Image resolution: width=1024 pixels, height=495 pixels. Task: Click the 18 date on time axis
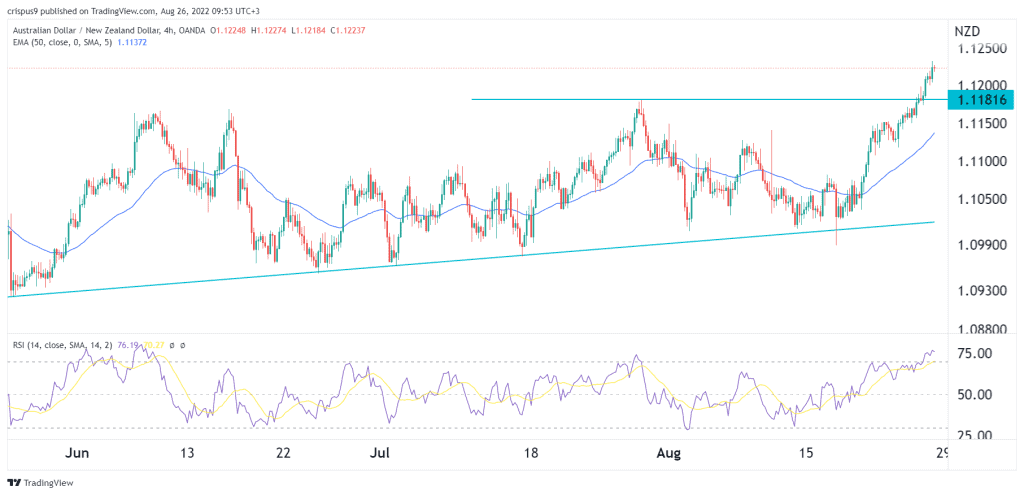pos(530,453)
